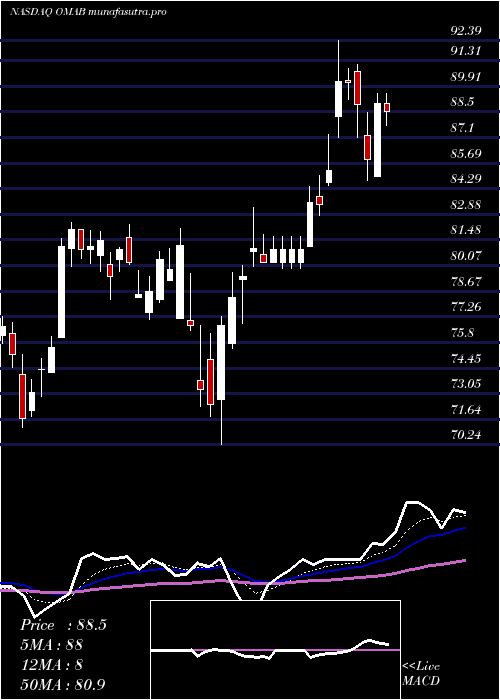Viewport: 500px width, 700px height.
Task: Click the blue moving average line at right end
Action: click(464, 528)
